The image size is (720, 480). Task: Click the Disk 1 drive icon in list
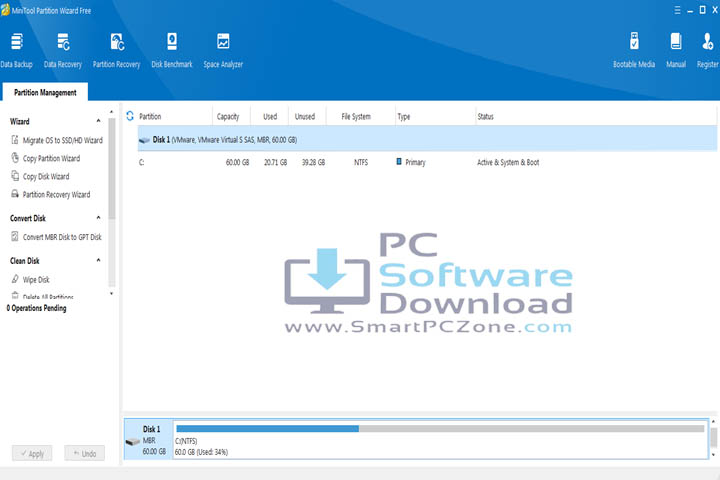[x=144, y=140]
